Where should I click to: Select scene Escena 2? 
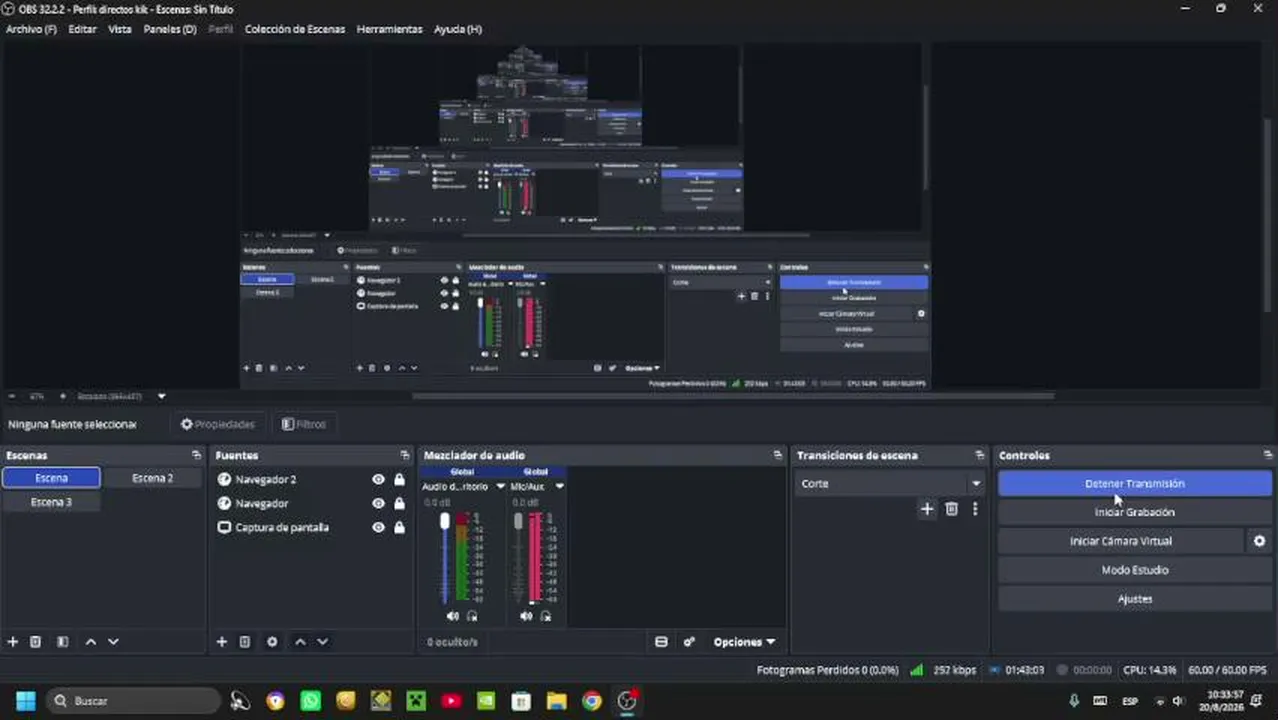(152, 478)
